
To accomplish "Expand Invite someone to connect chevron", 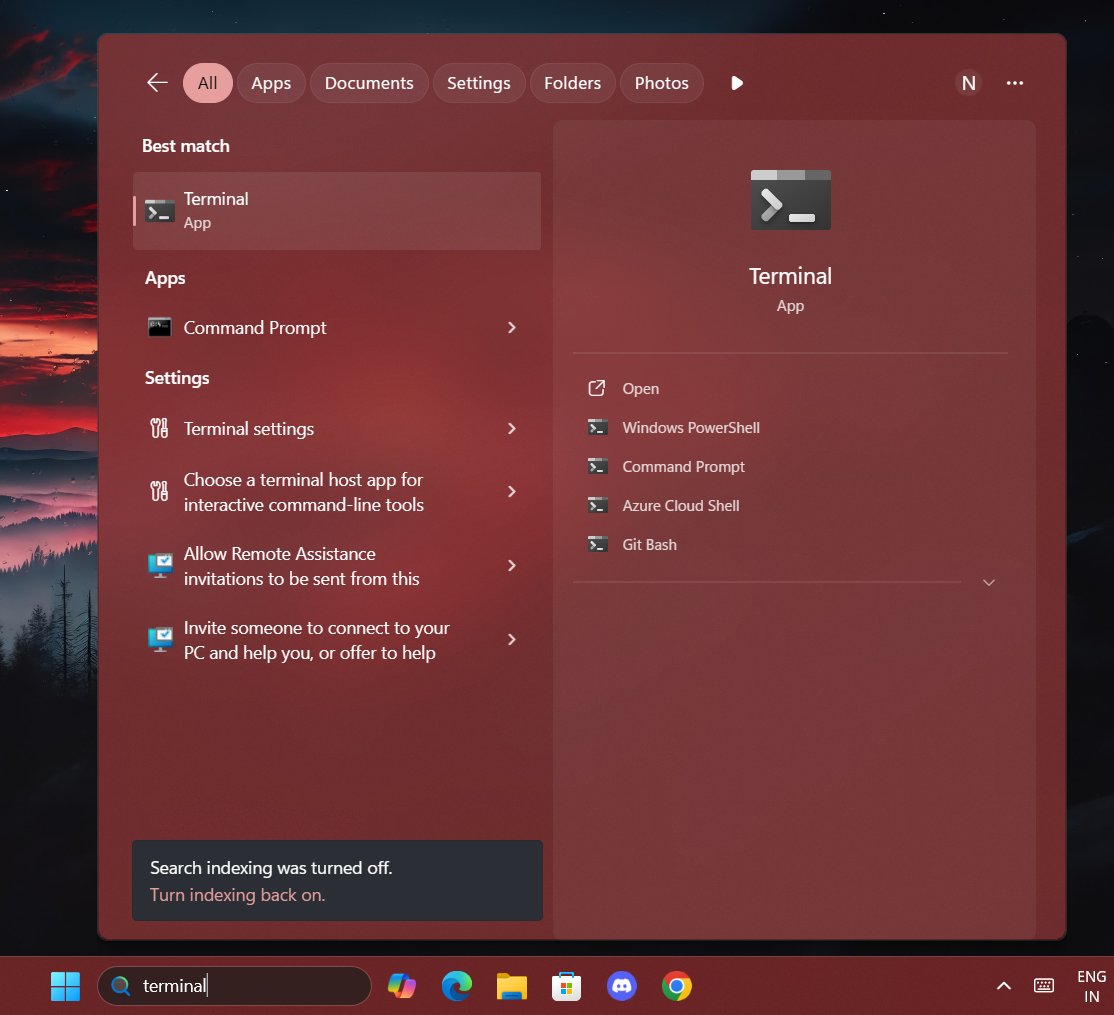I will (512, 639).
